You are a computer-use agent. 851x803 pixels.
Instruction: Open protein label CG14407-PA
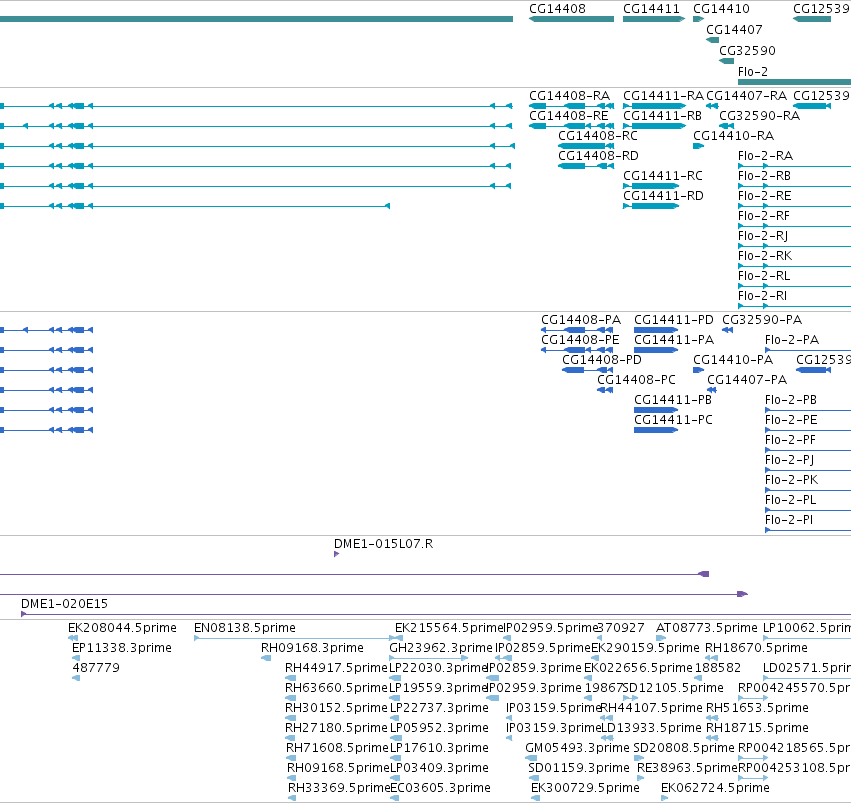pos(747,380)
